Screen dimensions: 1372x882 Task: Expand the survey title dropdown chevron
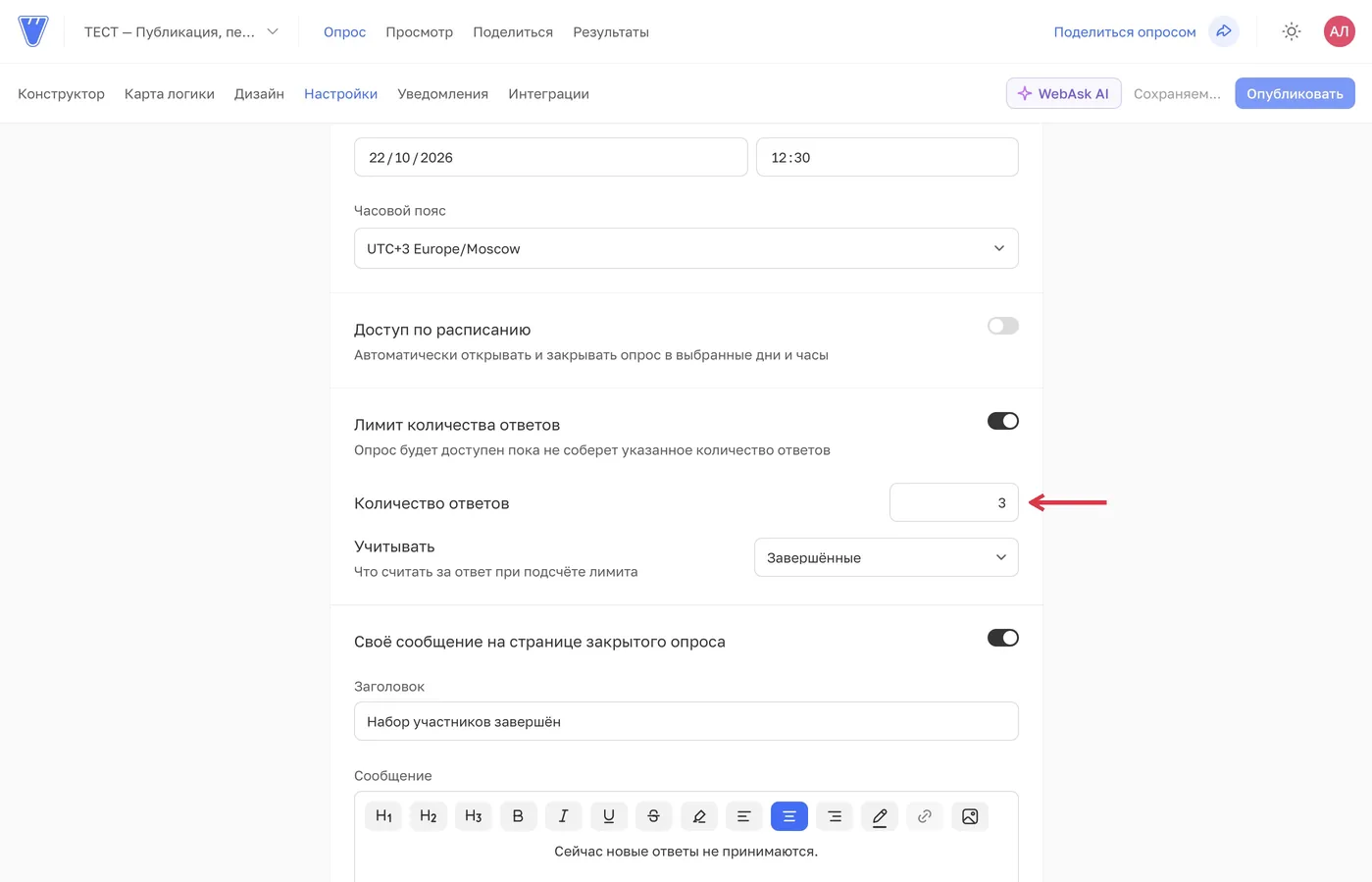[x=273, y=31]
